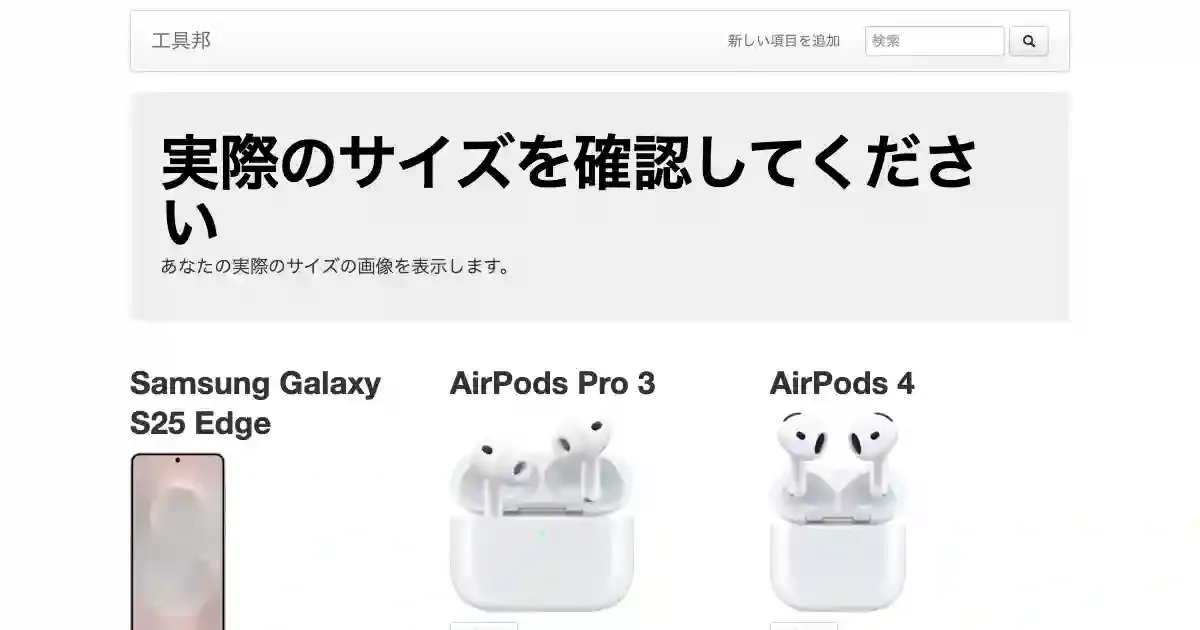
Task: Click the 実際のサイズを確認してください headline
Action: pyautogui.click(x=570, y=189)
